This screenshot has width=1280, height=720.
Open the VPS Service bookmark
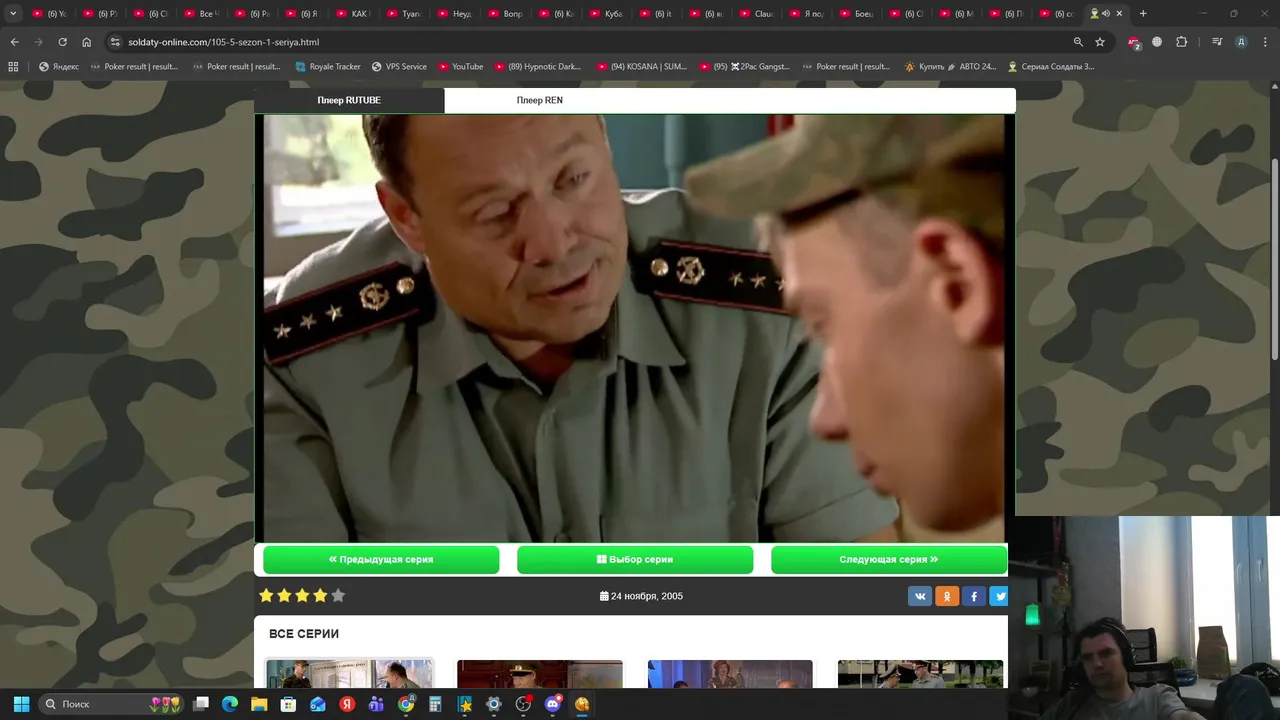pyautogui.click(x=399, y=67)
